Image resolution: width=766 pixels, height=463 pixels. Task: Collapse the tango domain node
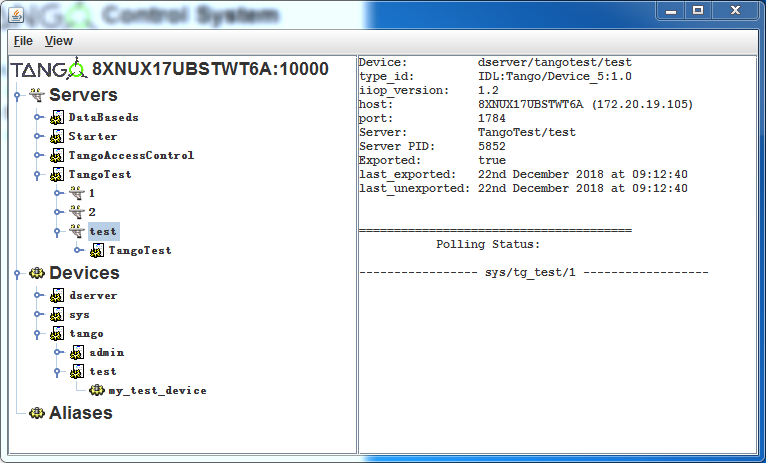tap(38, 335)
